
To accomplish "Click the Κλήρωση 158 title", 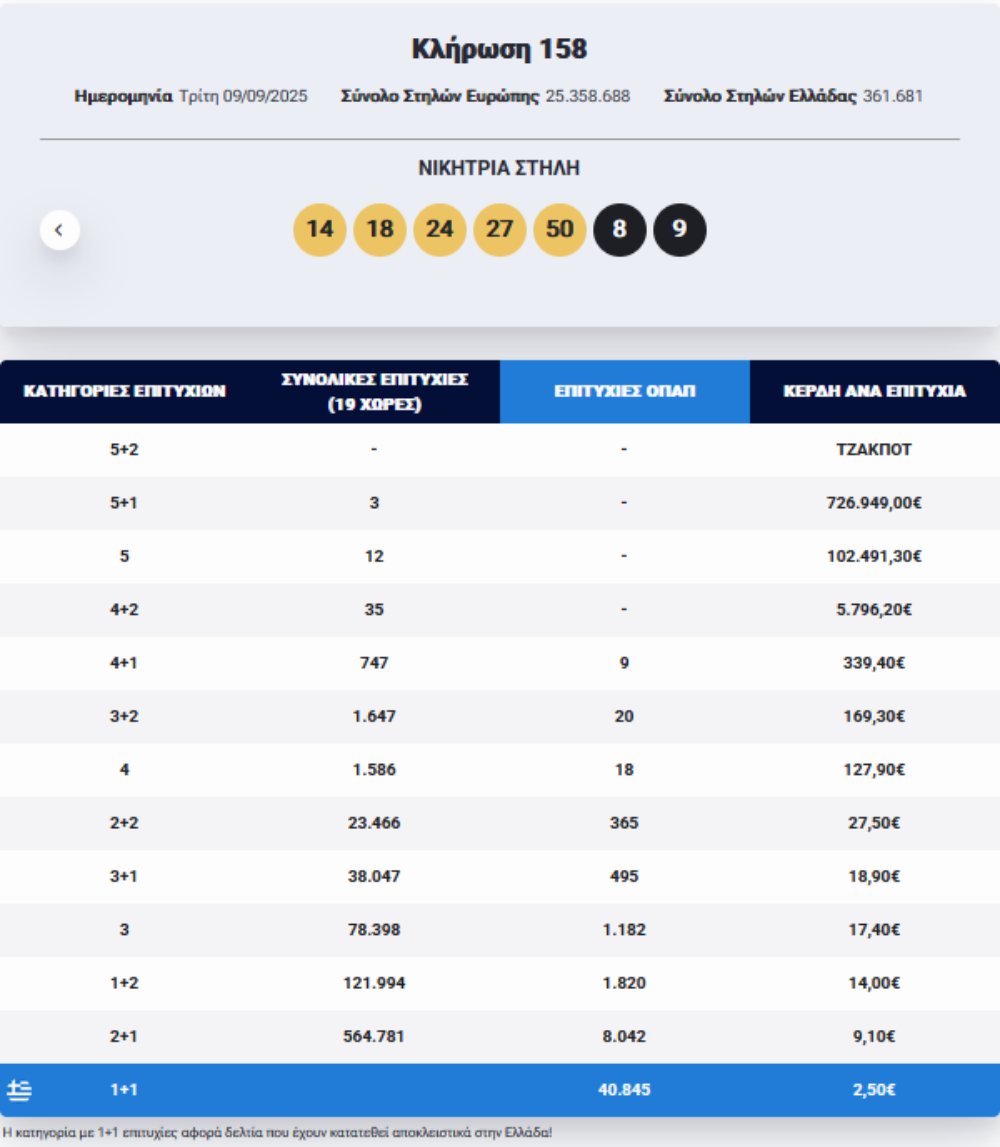I will 500,49.
